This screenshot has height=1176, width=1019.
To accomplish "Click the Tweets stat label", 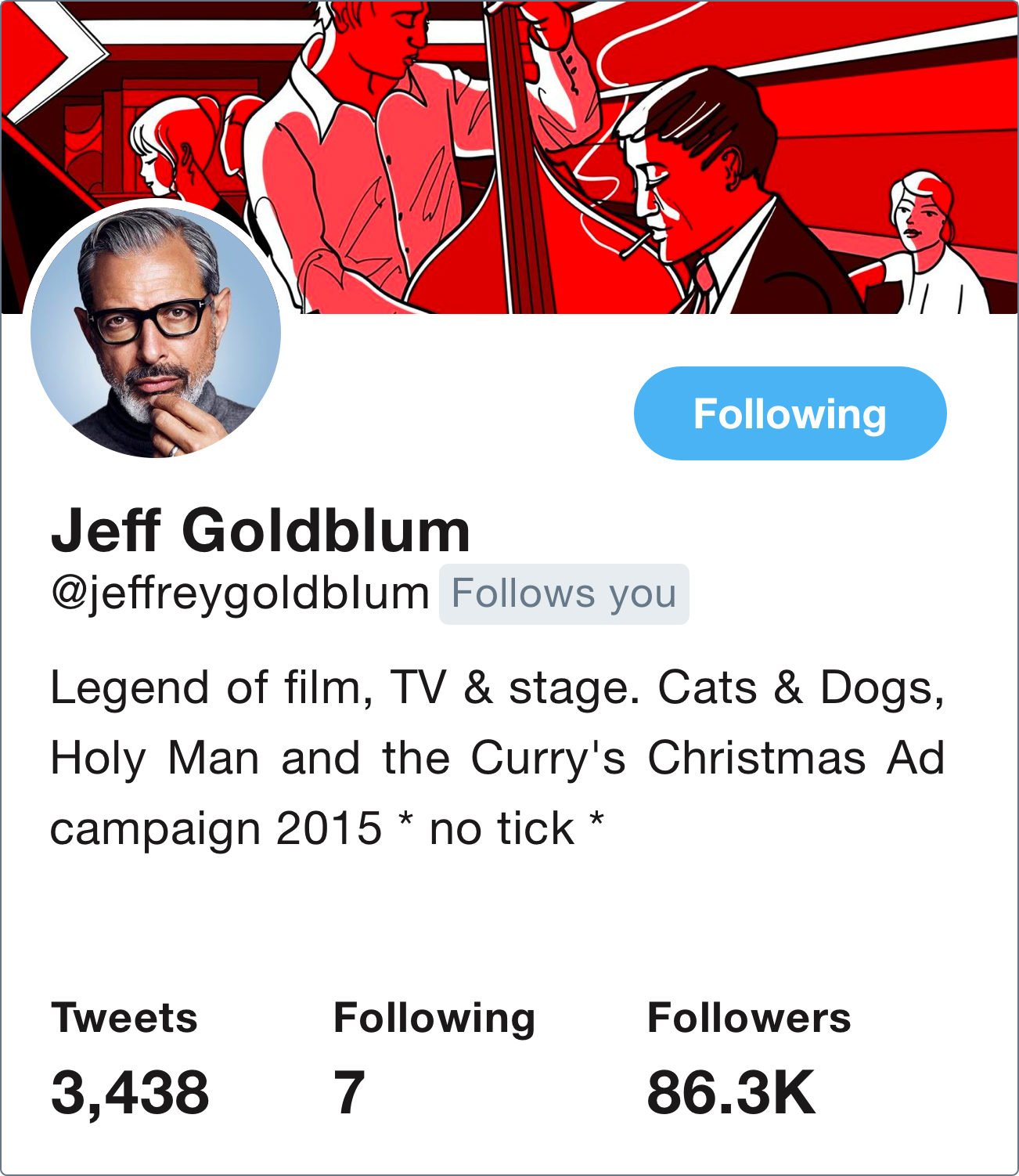I will tap(124, 1018).
